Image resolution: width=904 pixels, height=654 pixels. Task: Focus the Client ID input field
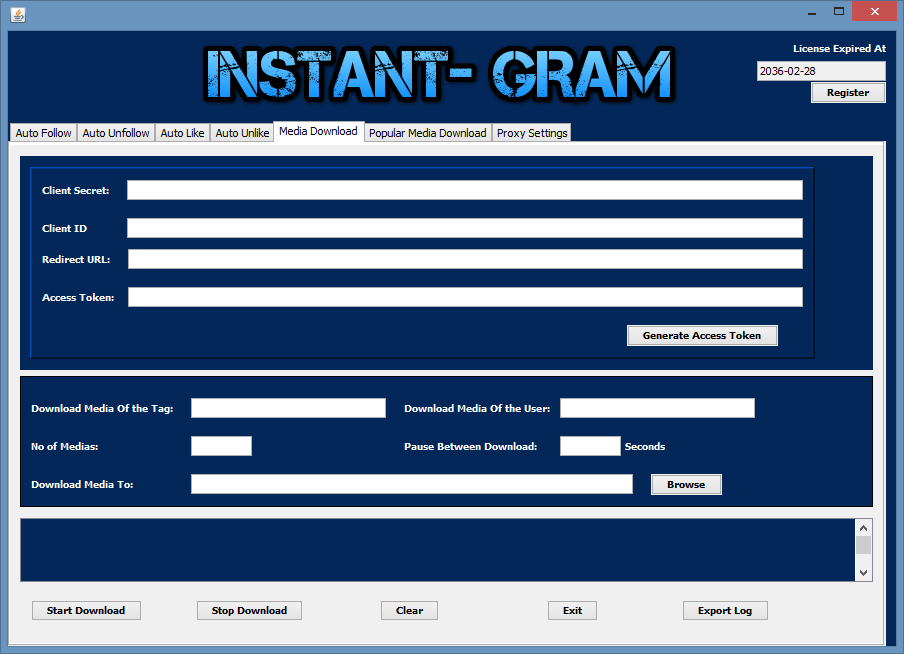click(465, 228)
